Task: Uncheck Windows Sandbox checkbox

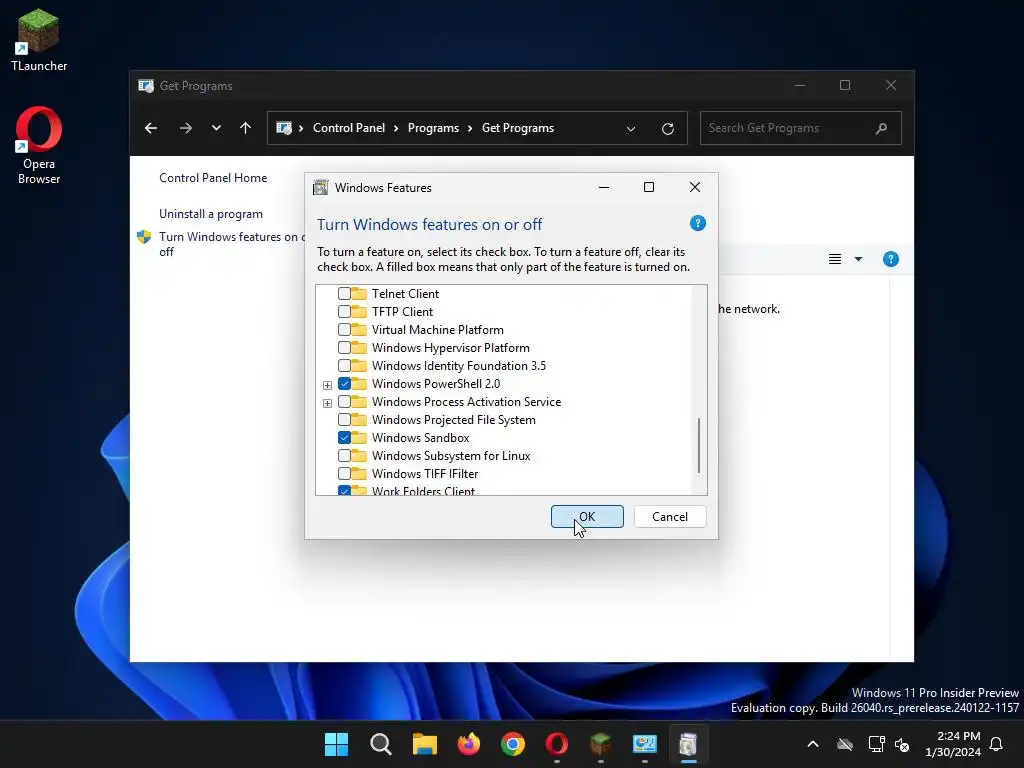Action: coord(344,438)
